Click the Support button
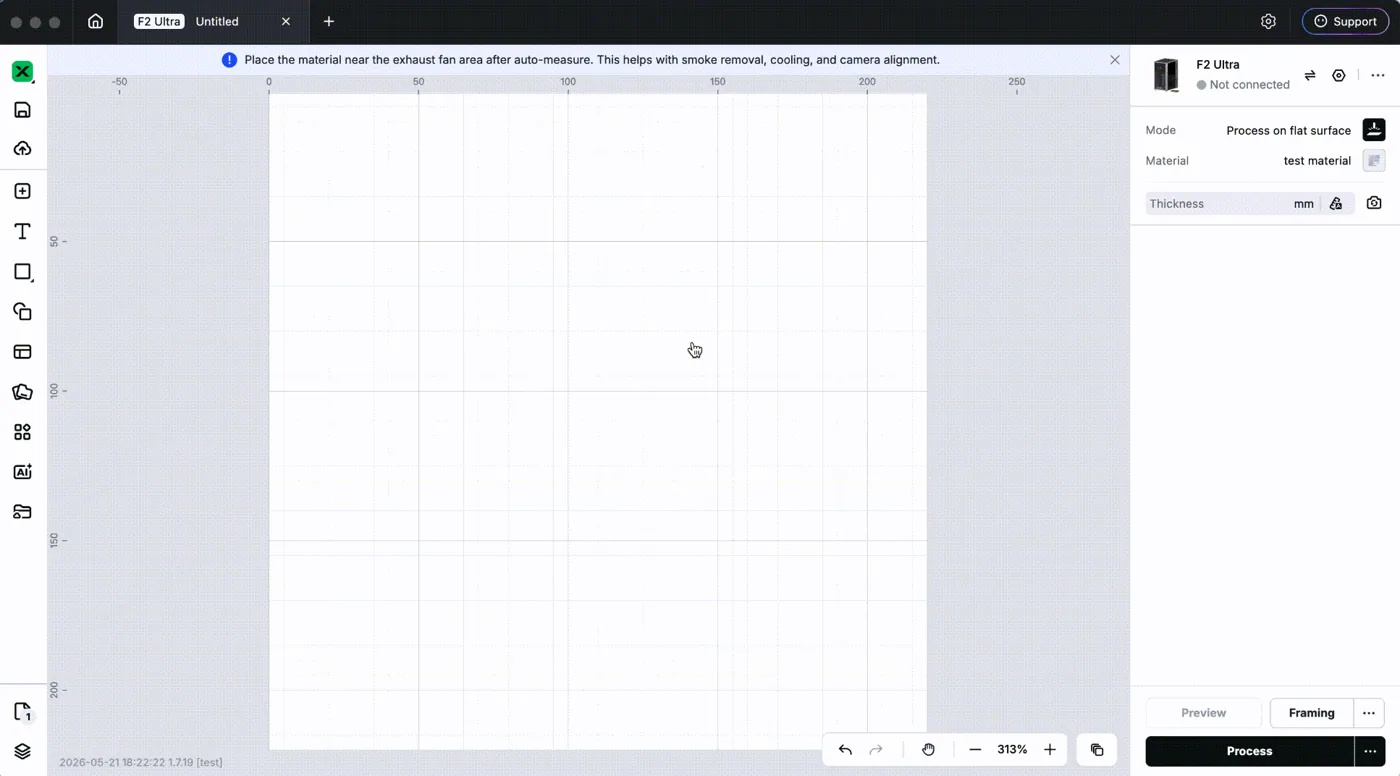 (1345, 21)
